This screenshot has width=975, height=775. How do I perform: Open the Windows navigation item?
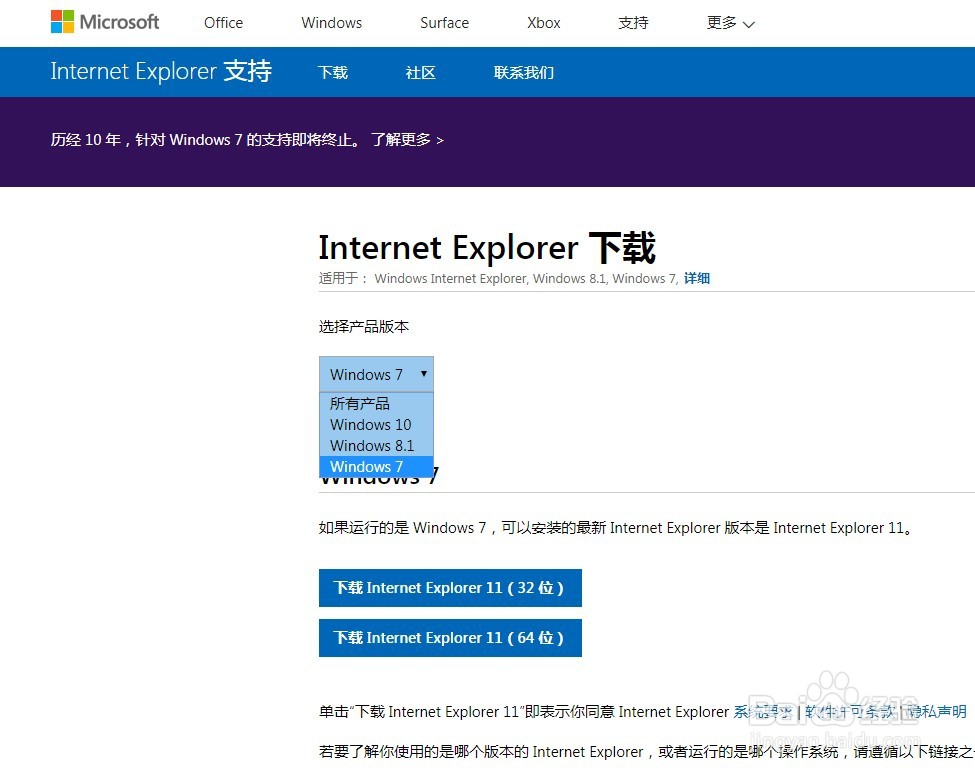pos(331,23)
